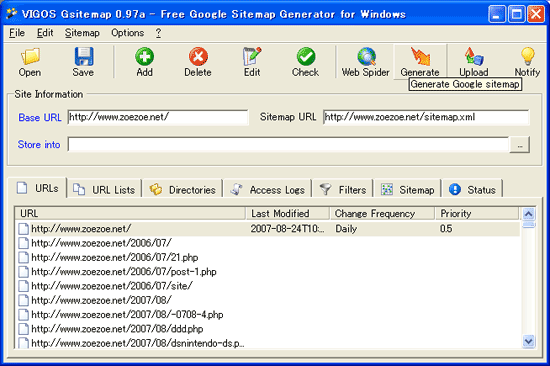Notify Google via the lightbulb icon
Image resolution: width=550 pixels, height=366 pixels.
click(527, 62)
